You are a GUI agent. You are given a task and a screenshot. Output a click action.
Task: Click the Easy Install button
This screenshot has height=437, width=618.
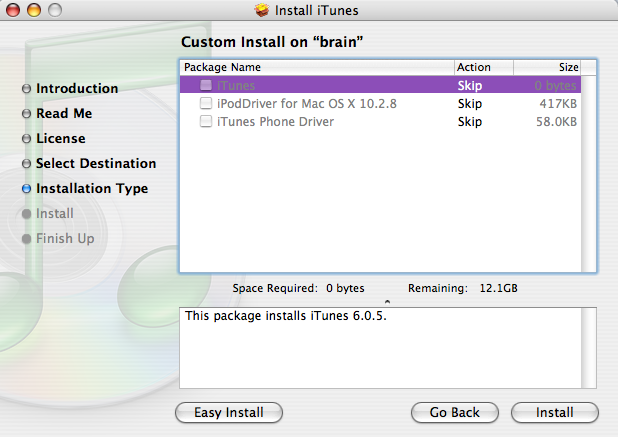[x=229, y=413]
